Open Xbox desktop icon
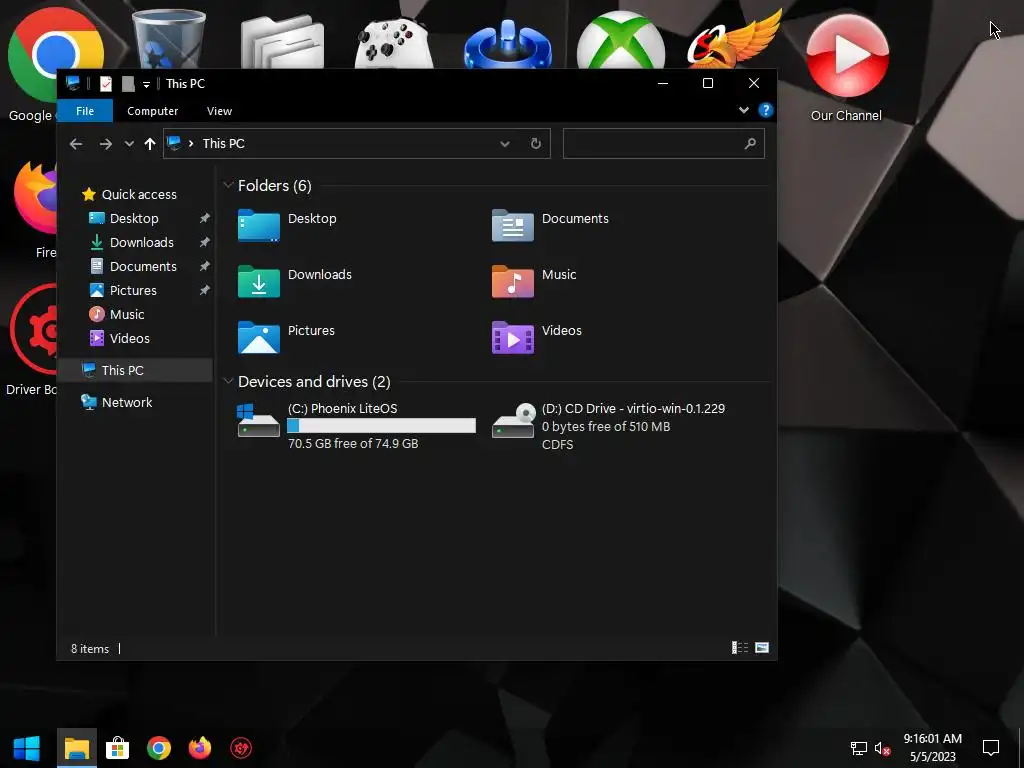Viewport: 1024px width, 768px height. point(620,40)
